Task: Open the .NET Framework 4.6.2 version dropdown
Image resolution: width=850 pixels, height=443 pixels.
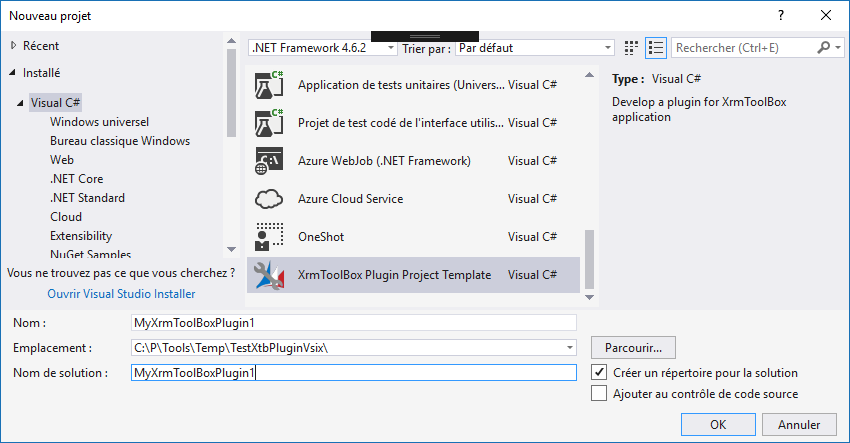Action: tap(323, 48)
